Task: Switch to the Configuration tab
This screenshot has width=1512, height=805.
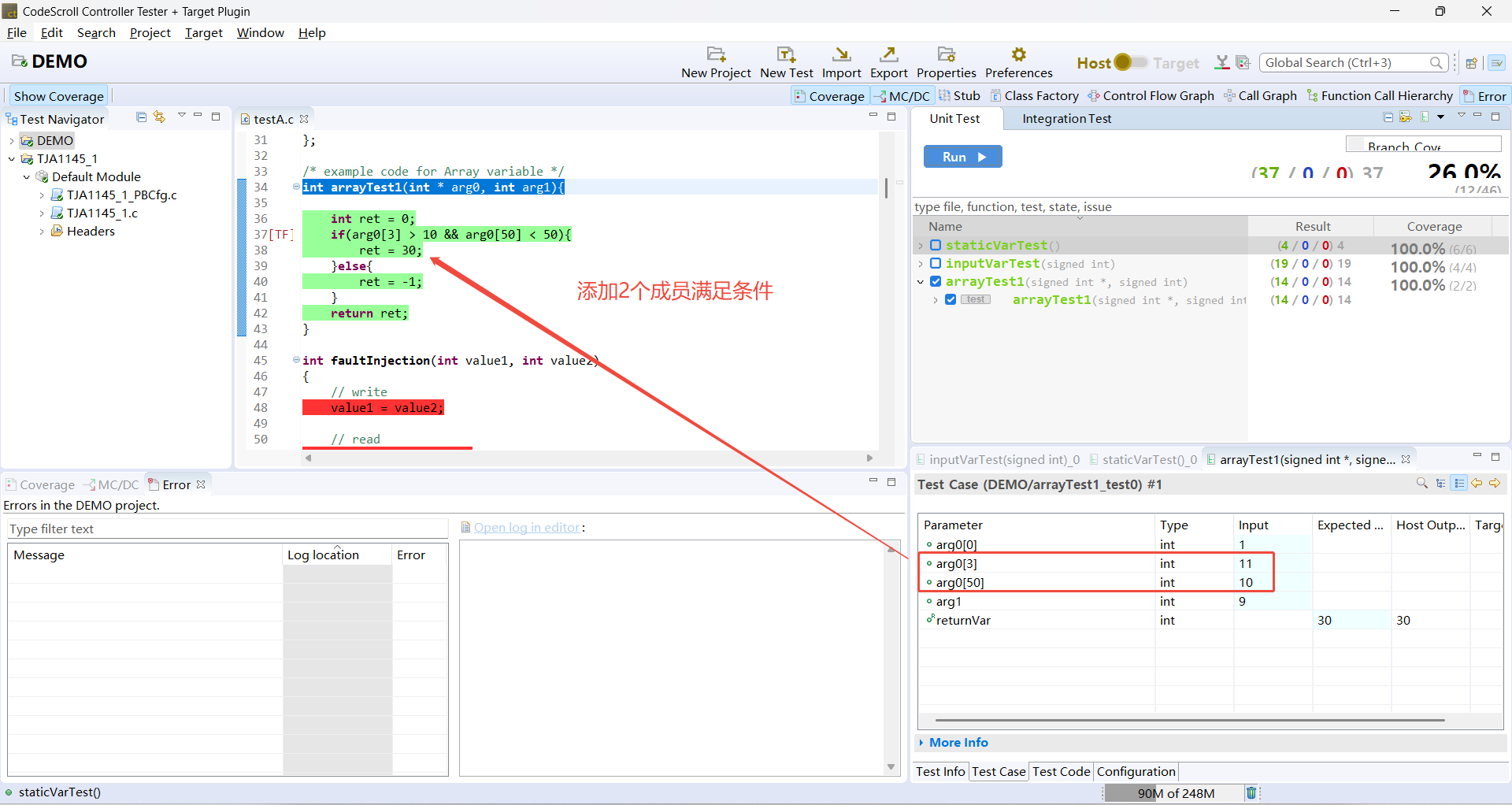Action: click(1136, 771)
